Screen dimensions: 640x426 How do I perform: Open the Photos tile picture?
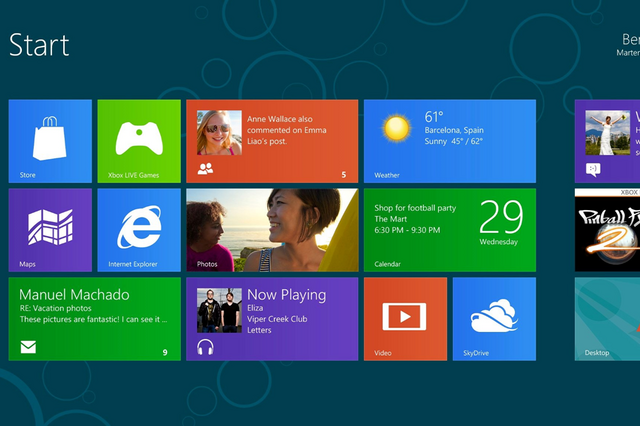[x=272, y=230]
